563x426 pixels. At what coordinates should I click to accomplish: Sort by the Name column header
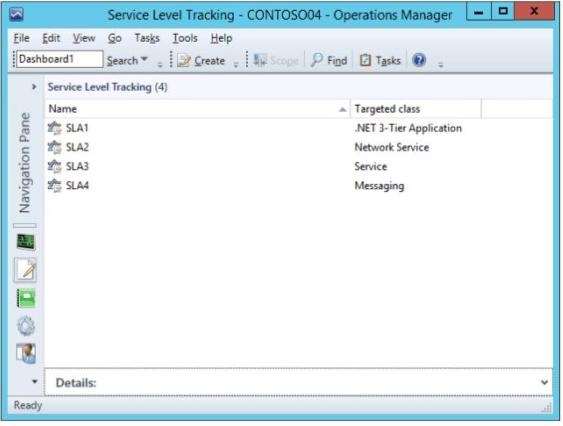click(197, 109)
